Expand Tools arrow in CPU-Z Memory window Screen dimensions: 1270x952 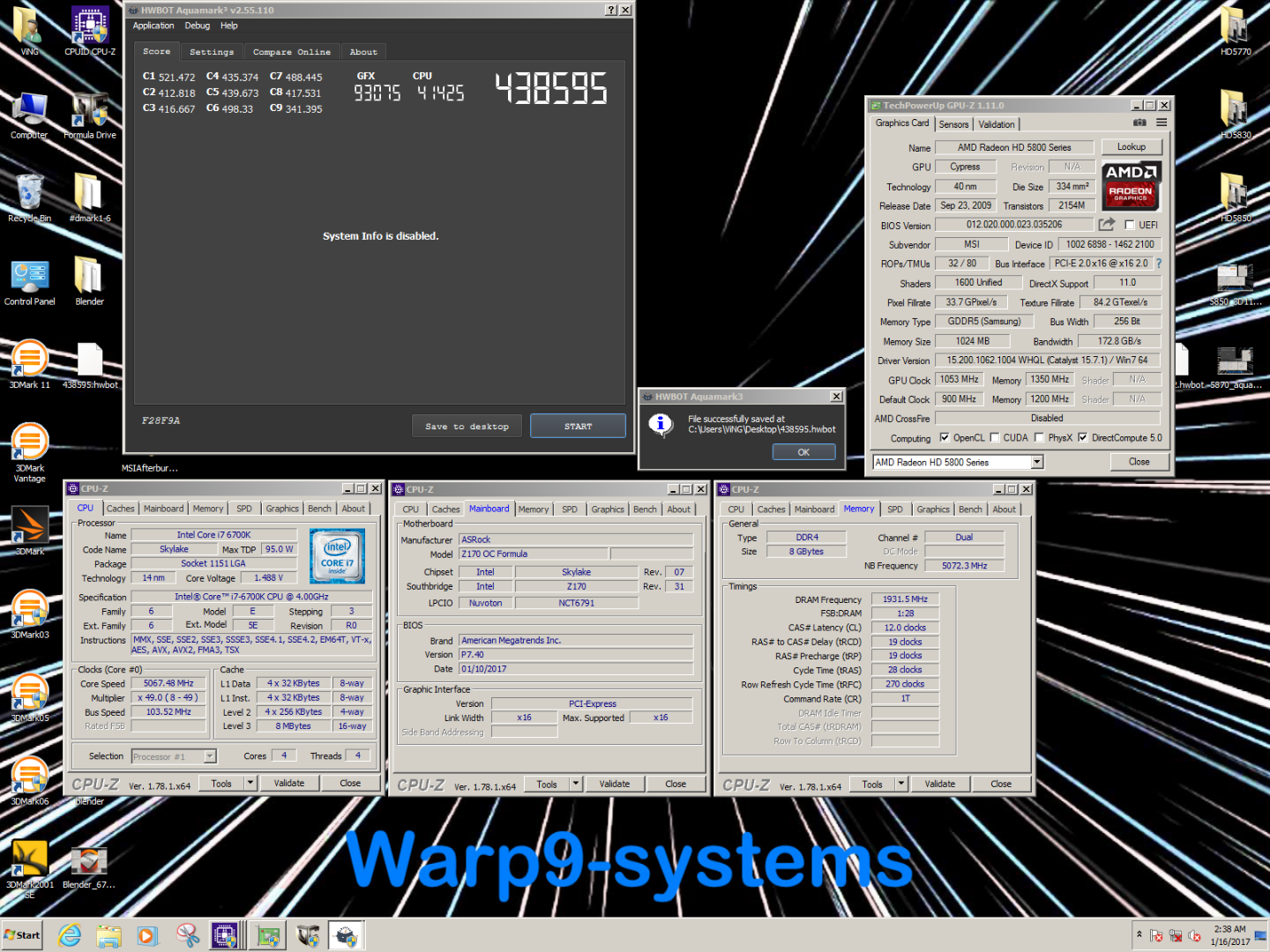(901, 784)
